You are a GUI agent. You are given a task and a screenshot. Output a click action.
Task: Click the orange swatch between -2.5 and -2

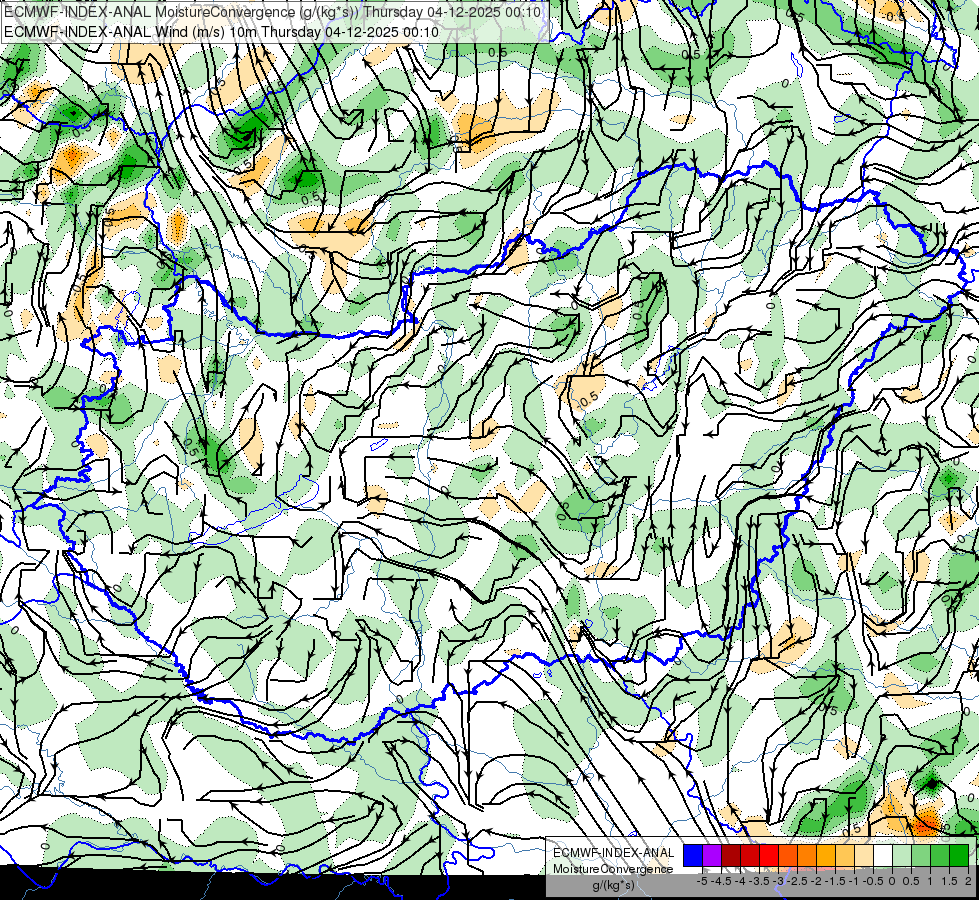click(807, 856)
